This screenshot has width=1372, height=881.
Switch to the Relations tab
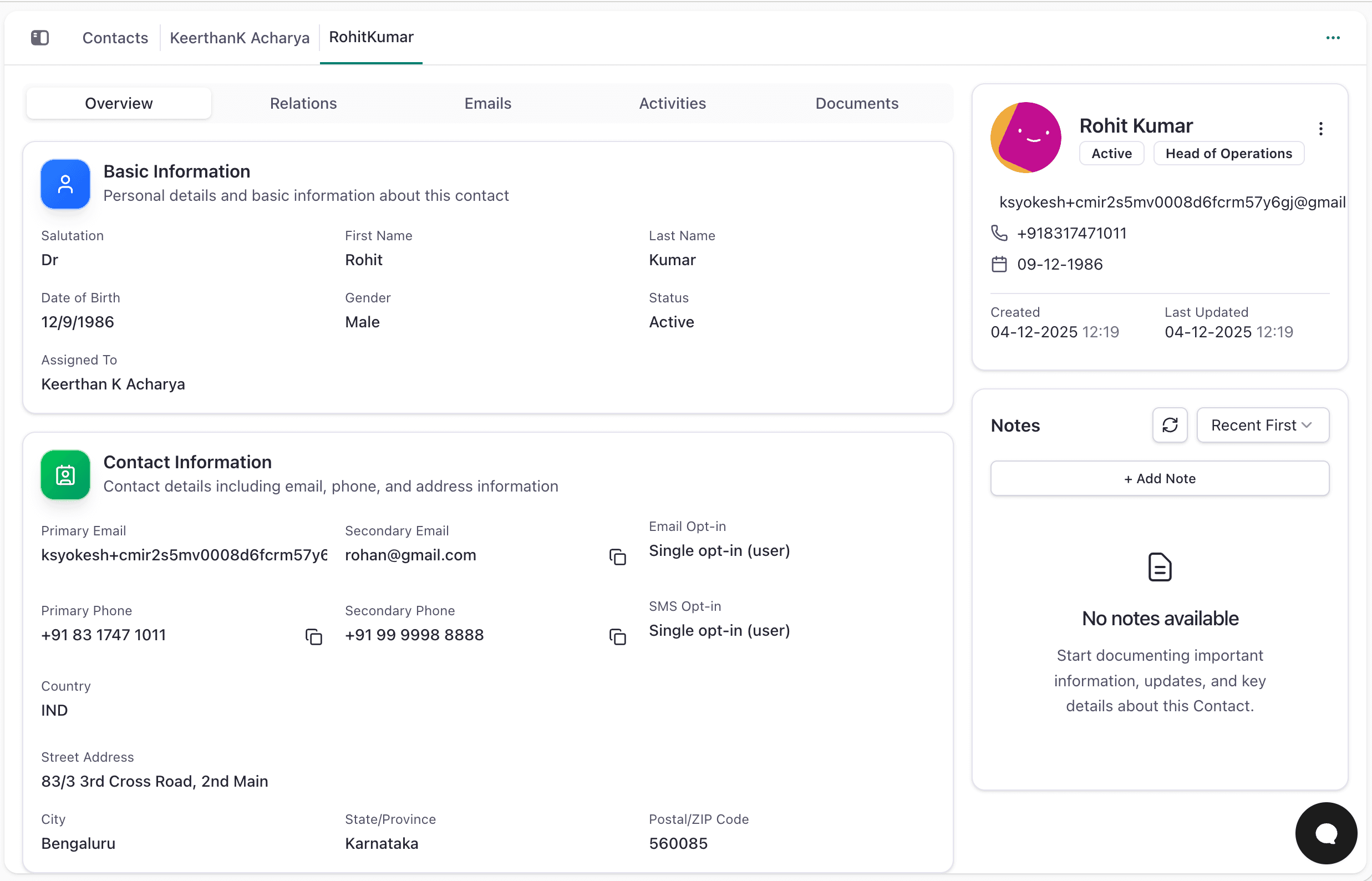pyautogui.click(x=303, y=103)
